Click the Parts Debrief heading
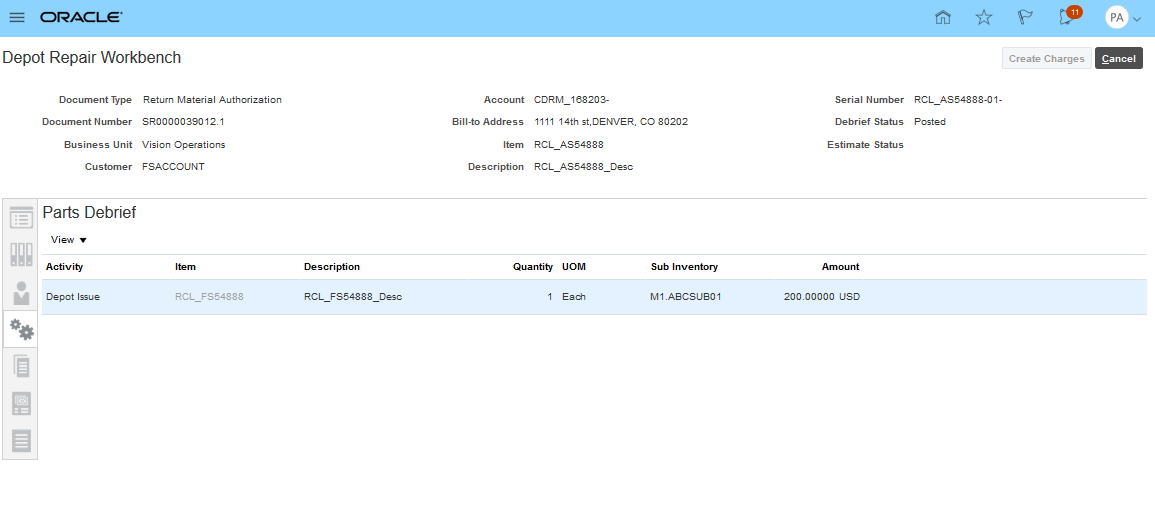This screenshot has width=1155, height=505. coord(89,213)
